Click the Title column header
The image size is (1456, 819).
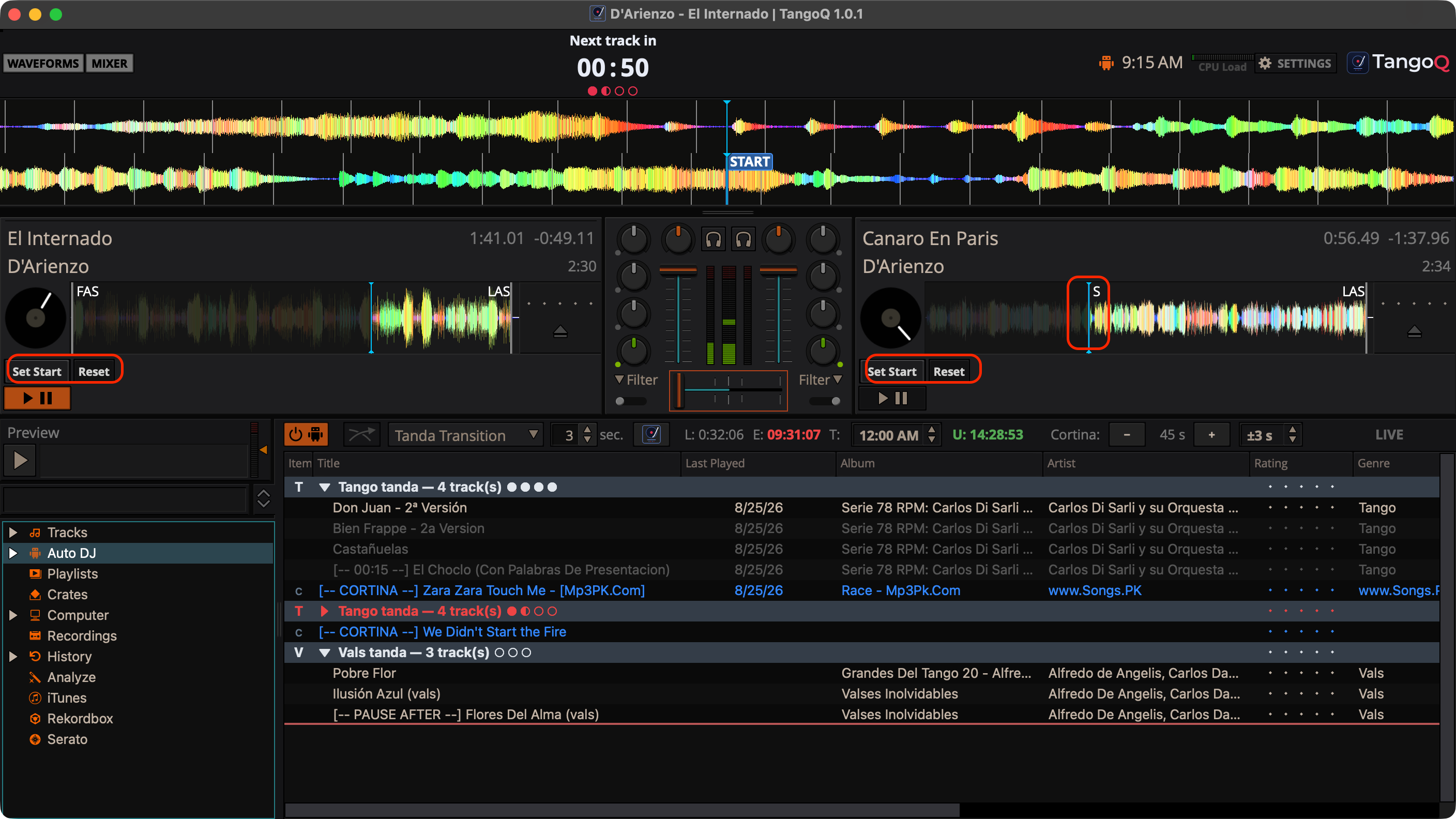pos(497,463)
